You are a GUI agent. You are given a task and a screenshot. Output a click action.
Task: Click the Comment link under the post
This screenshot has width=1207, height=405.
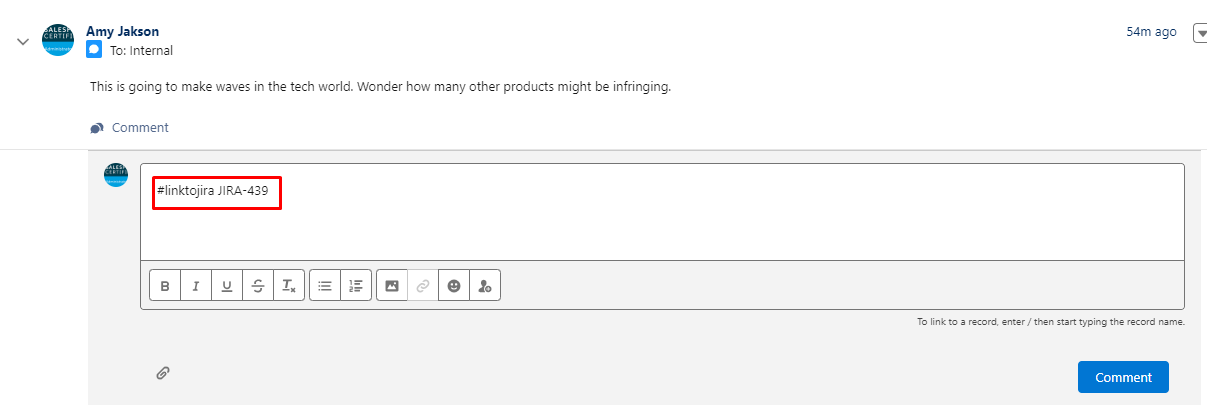point(129,127)
